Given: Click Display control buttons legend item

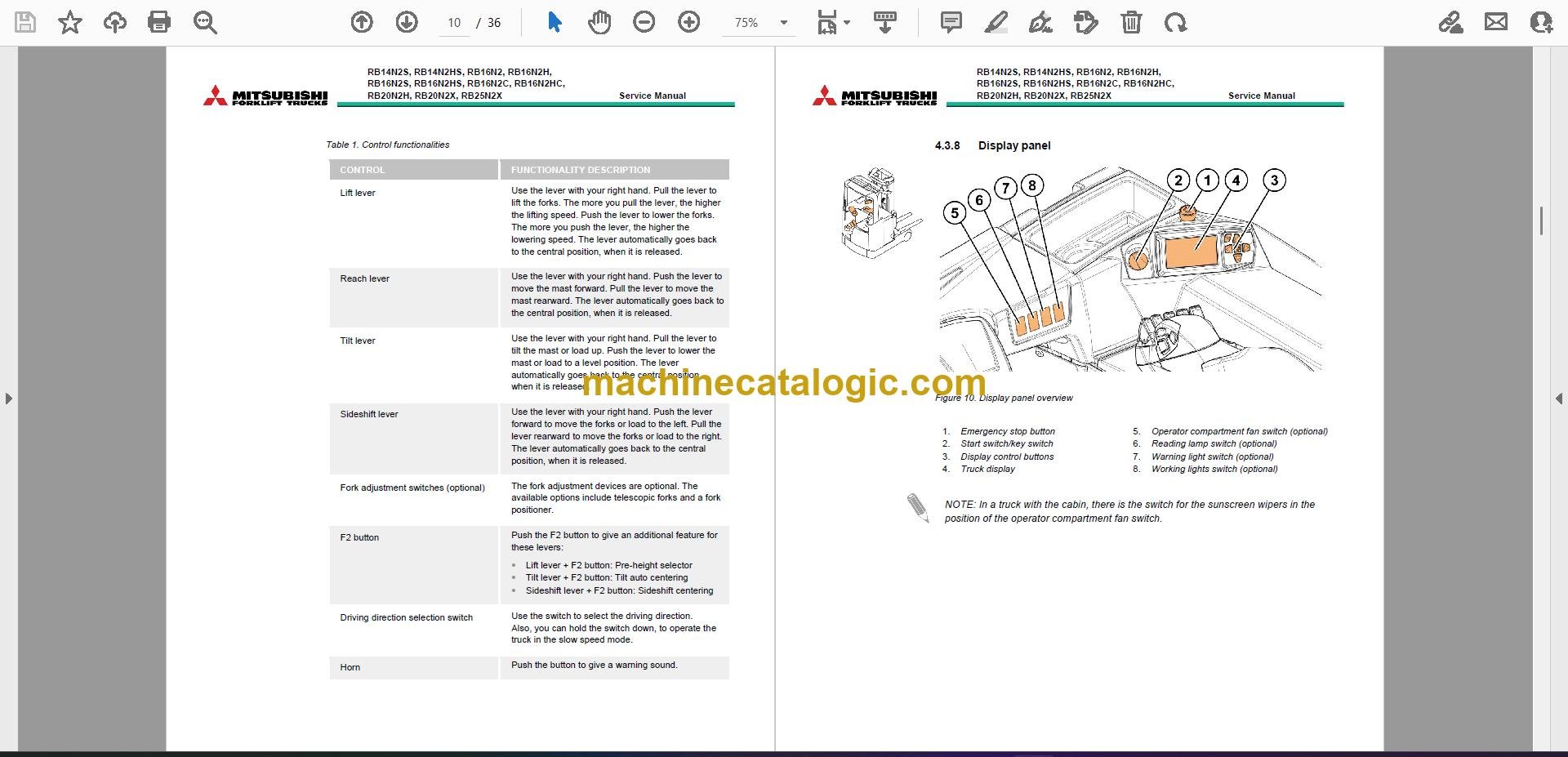Looking at the screenshot, I should pos(1007,456).
